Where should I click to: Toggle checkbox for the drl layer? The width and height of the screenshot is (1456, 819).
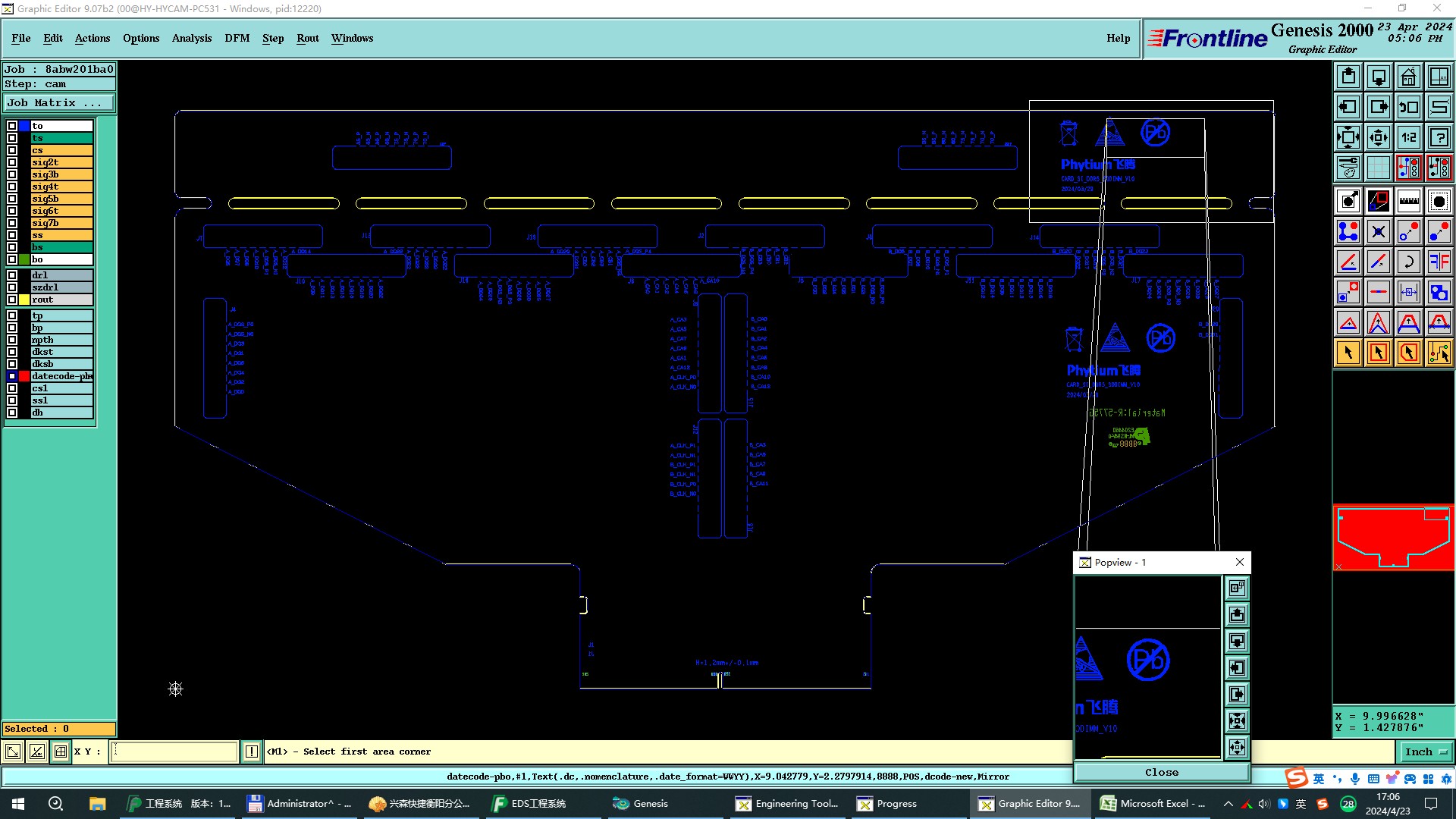(x=12, y=275)
